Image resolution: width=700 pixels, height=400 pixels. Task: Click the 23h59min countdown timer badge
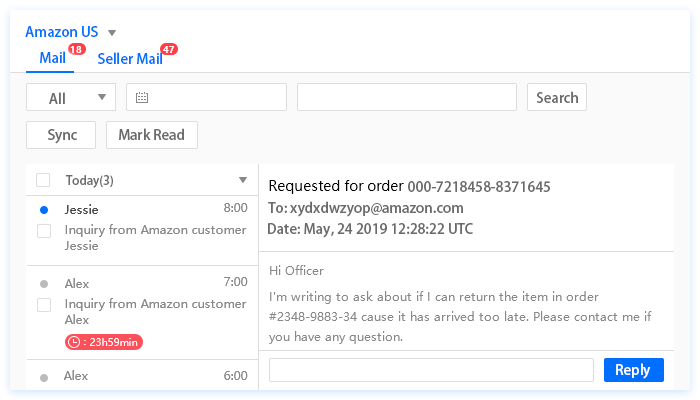pos(104,342)
